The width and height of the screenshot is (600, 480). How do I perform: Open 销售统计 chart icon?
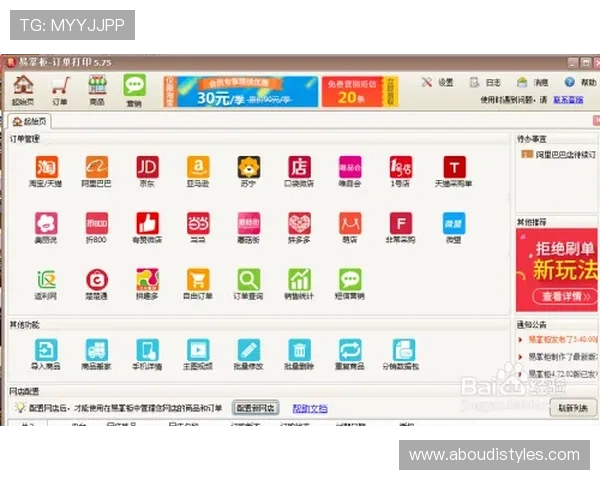click(299, 280)
